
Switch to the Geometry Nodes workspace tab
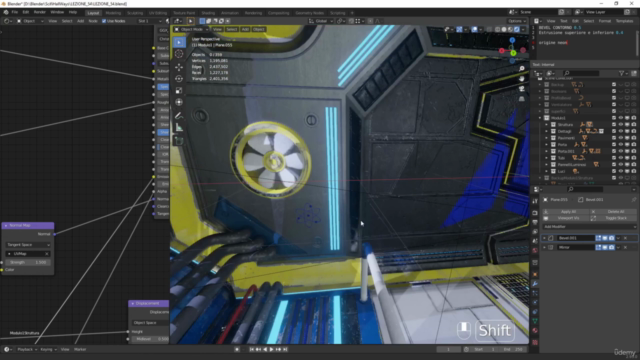[x=309, y=13]
